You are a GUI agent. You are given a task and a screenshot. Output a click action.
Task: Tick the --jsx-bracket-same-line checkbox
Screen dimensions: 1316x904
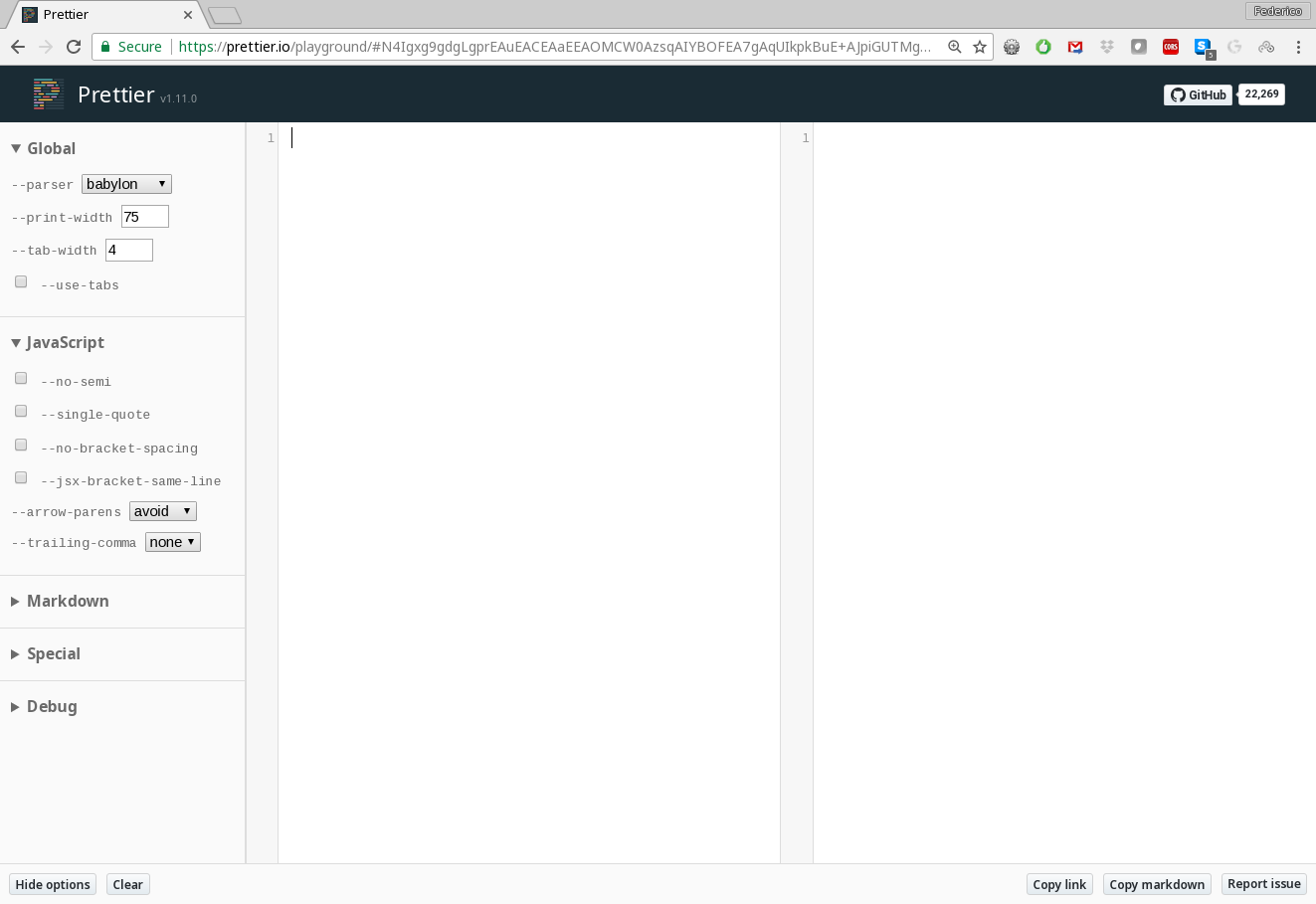pos(21,478)
